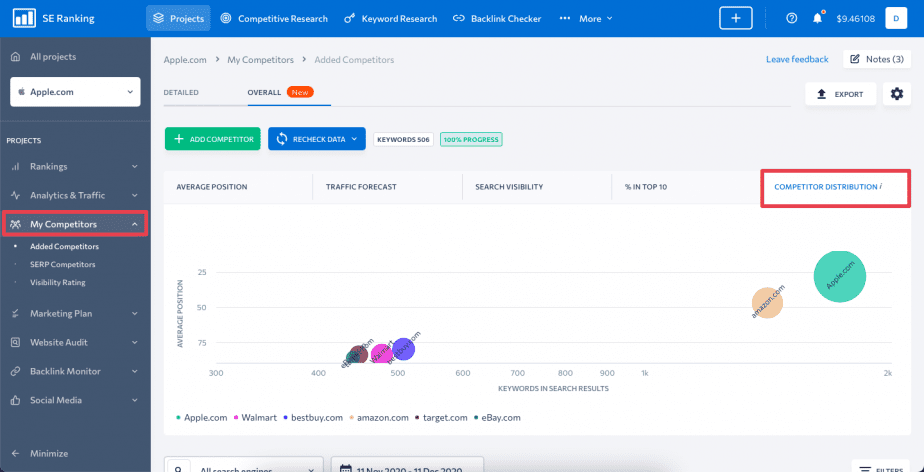Select SERP Competitors
Viewport: 924px width, 472px height.
[62, 265]
